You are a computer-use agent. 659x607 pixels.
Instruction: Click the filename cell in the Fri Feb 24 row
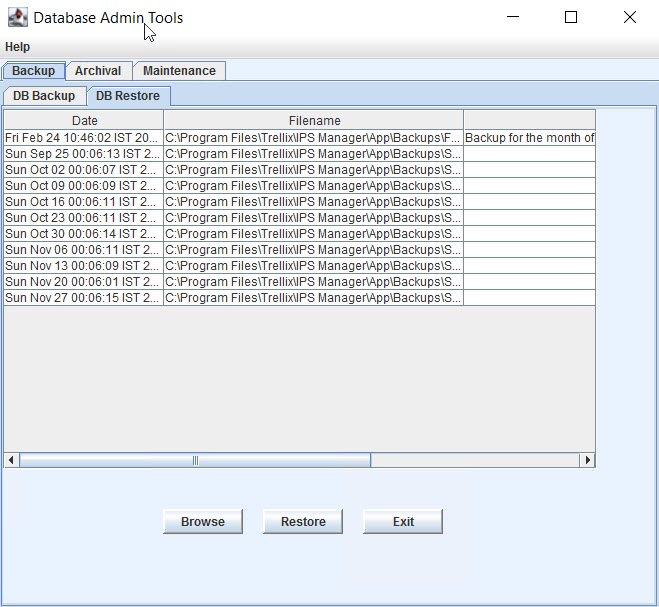[x=314, y=138]
